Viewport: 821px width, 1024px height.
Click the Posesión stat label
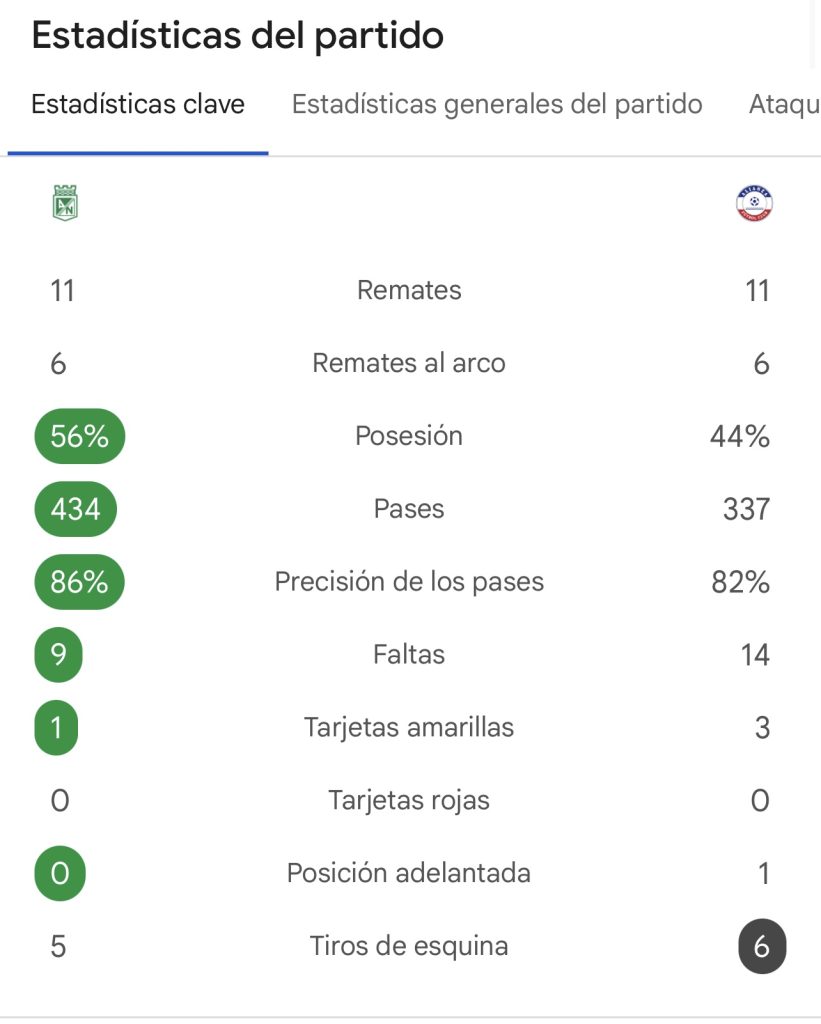[409, 436]
